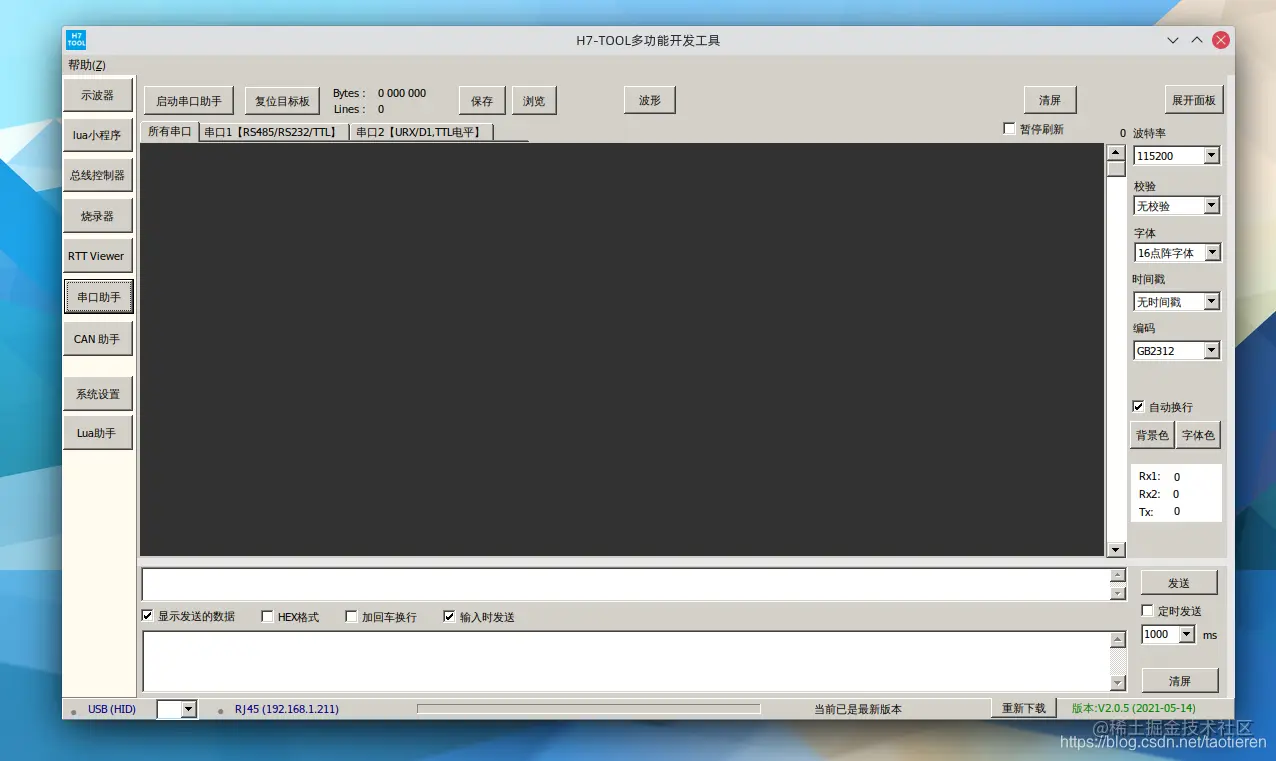Switch to the 所有串口 tab

click(169, 131)
